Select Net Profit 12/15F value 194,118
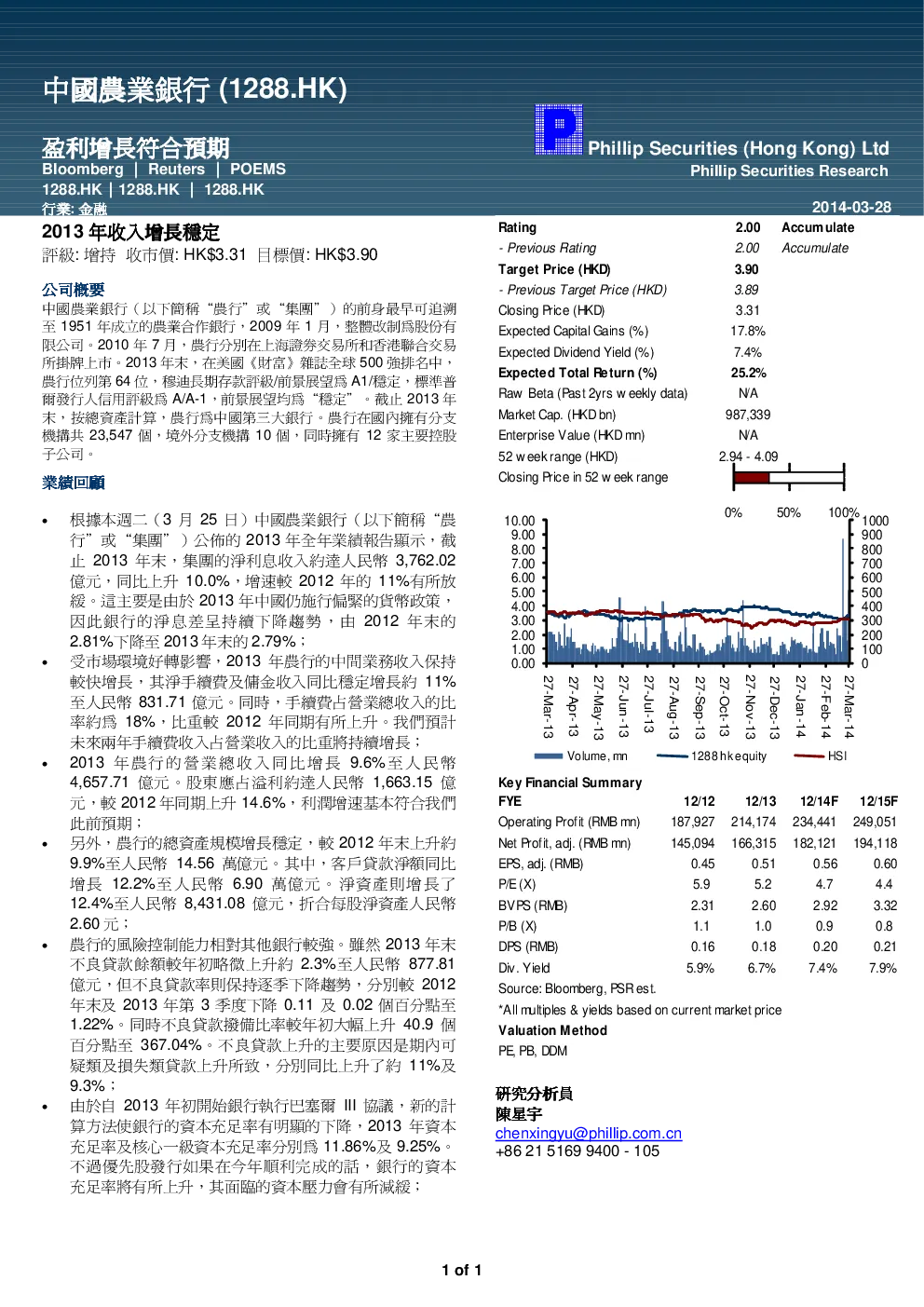Screen dimensions: 924x1307 point(876,843)
